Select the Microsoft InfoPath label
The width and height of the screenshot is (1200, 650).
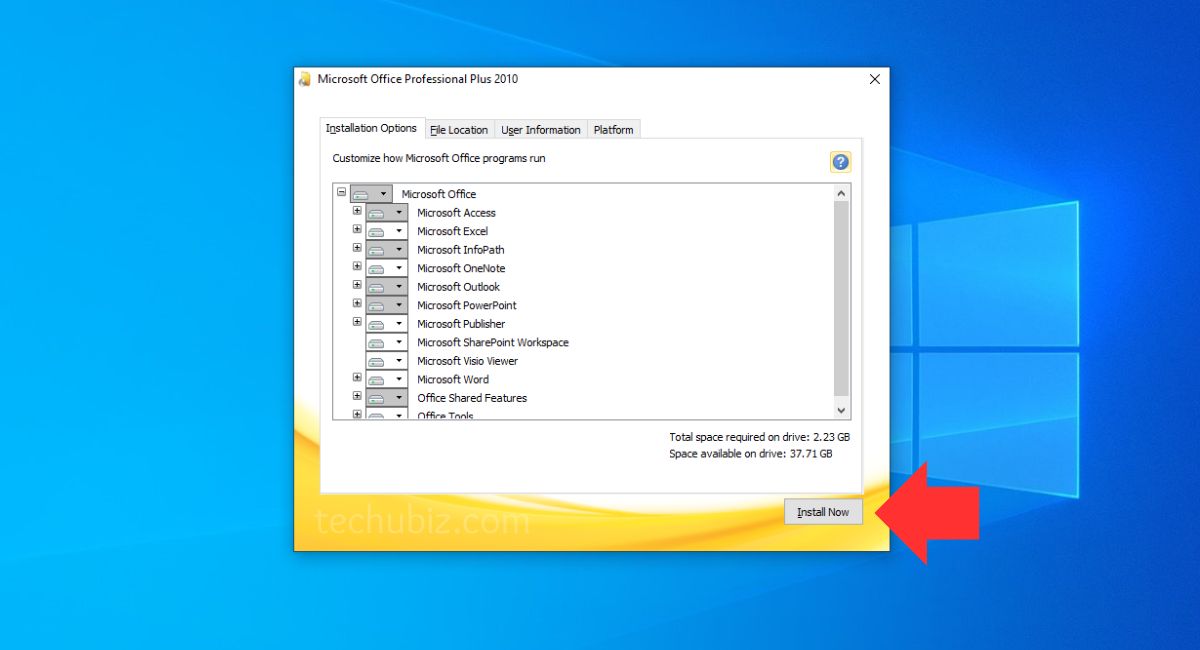[x=461, y=250]
